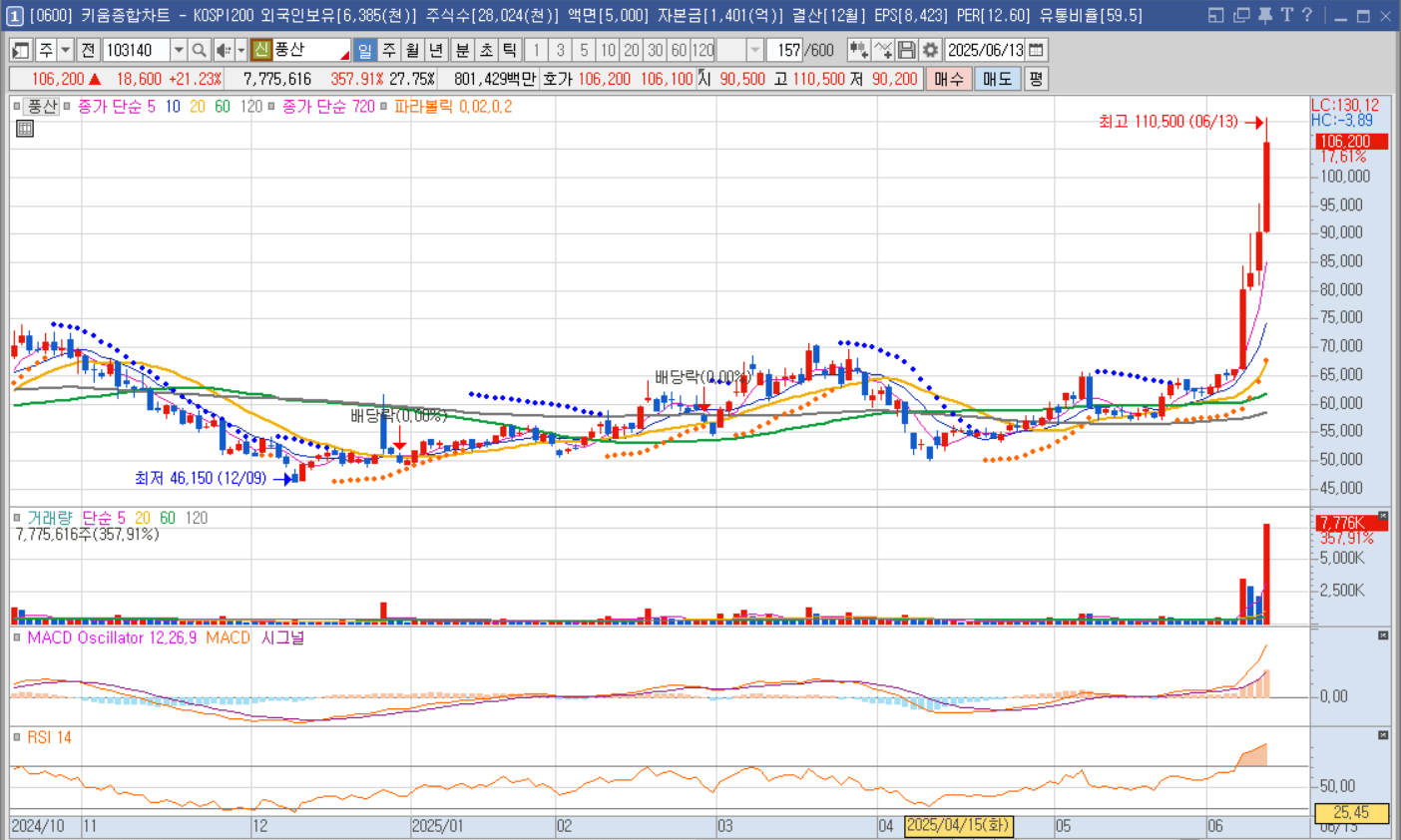1401x840 pixels.
Task: Select the 30 interval button
Action: (655, 50)
